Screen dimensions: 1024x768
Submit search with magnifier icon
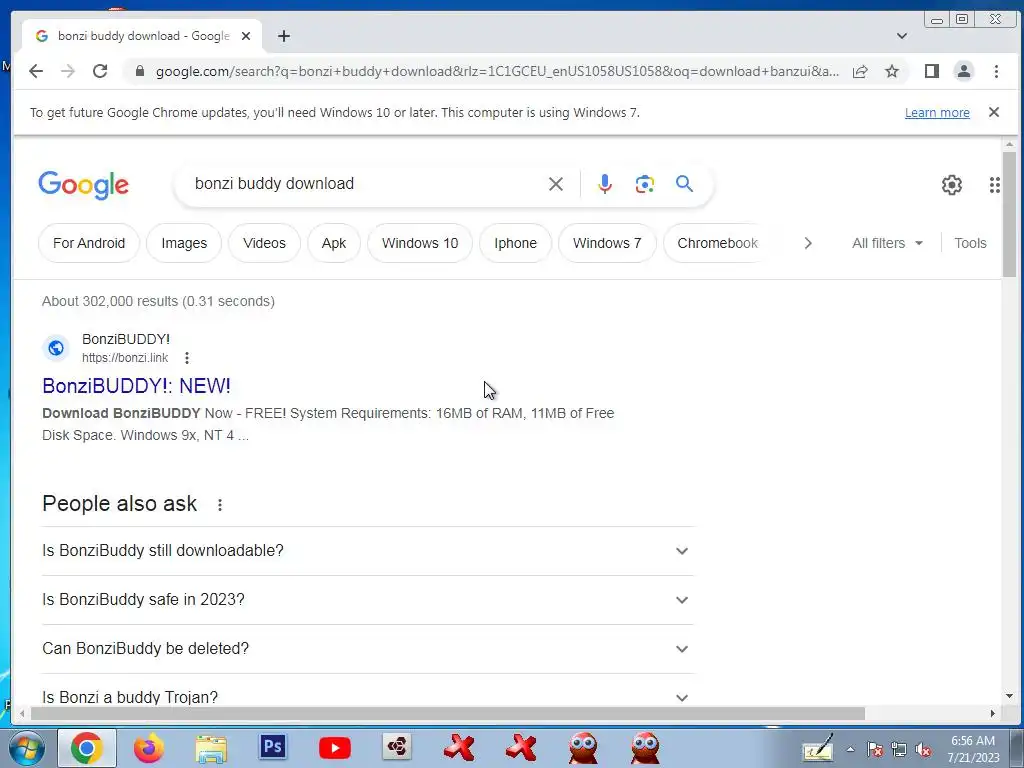click(684, 184)
